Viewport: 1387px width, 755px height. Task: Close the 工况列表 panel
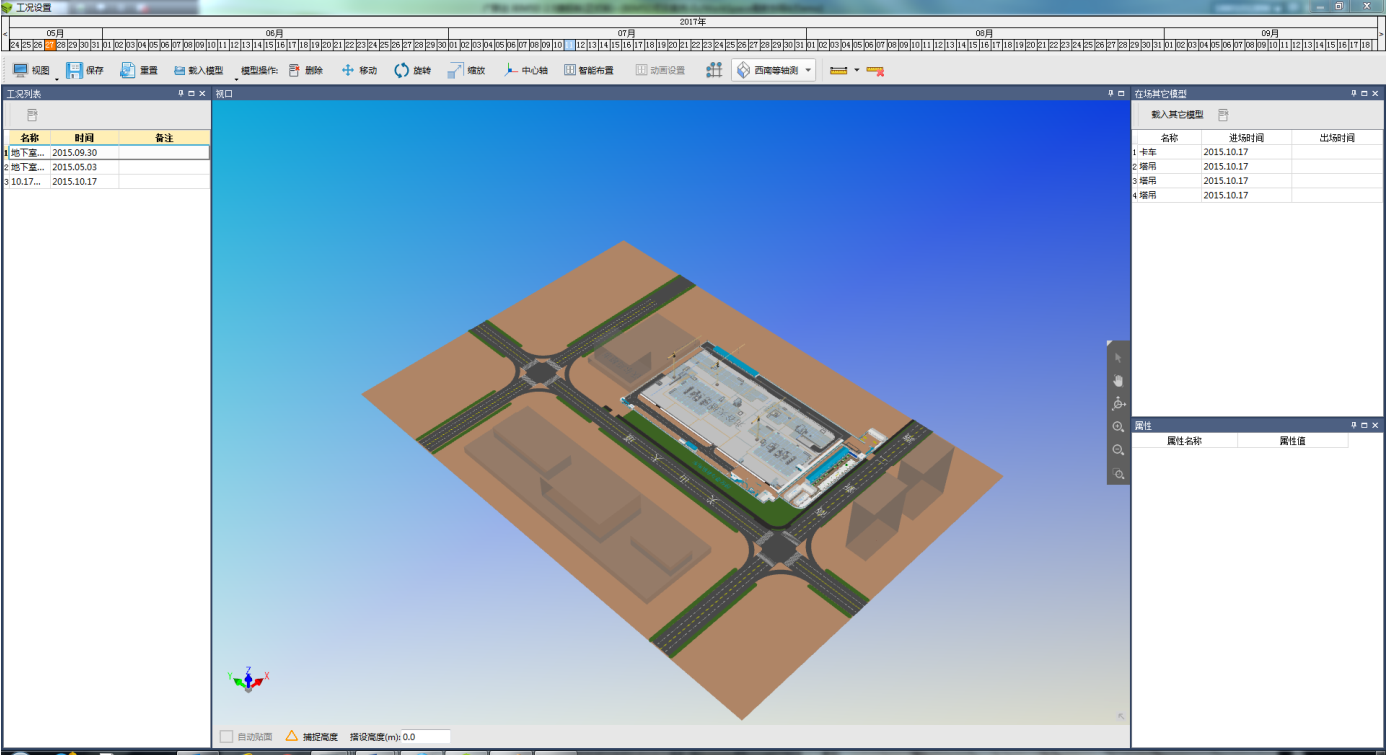click(202, 93)
